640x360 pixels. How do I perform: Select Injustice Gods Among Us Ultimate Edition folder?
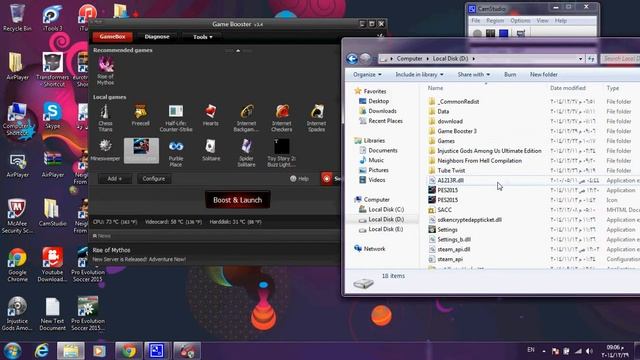point(489,151)
